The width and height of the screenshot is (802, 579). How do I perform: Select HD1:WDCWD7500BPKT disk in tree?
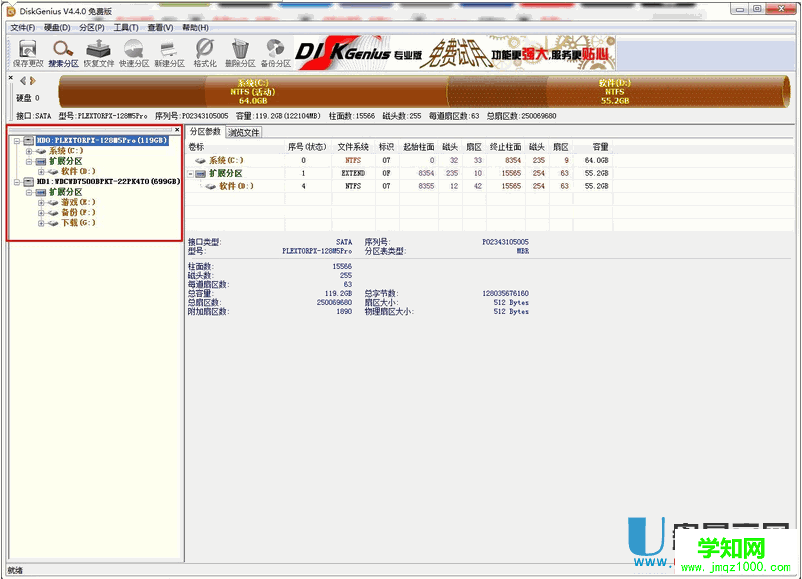pyautogui.click(x=108, y=182)
